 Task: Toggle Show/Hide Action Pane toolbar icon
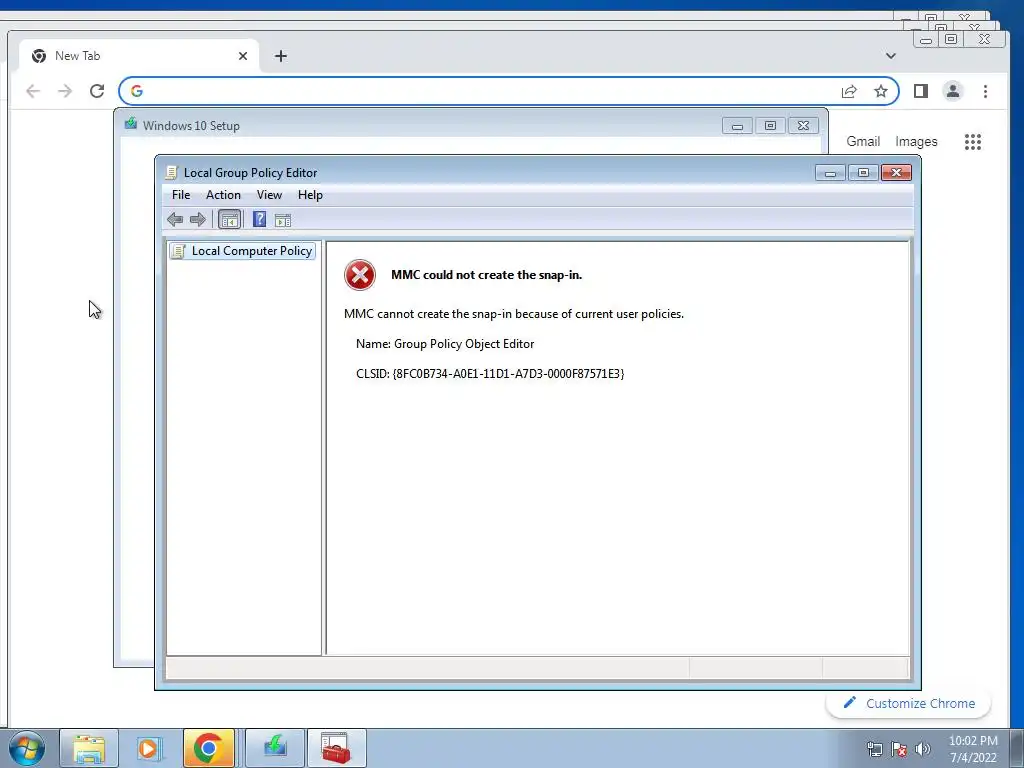point(283,220)
